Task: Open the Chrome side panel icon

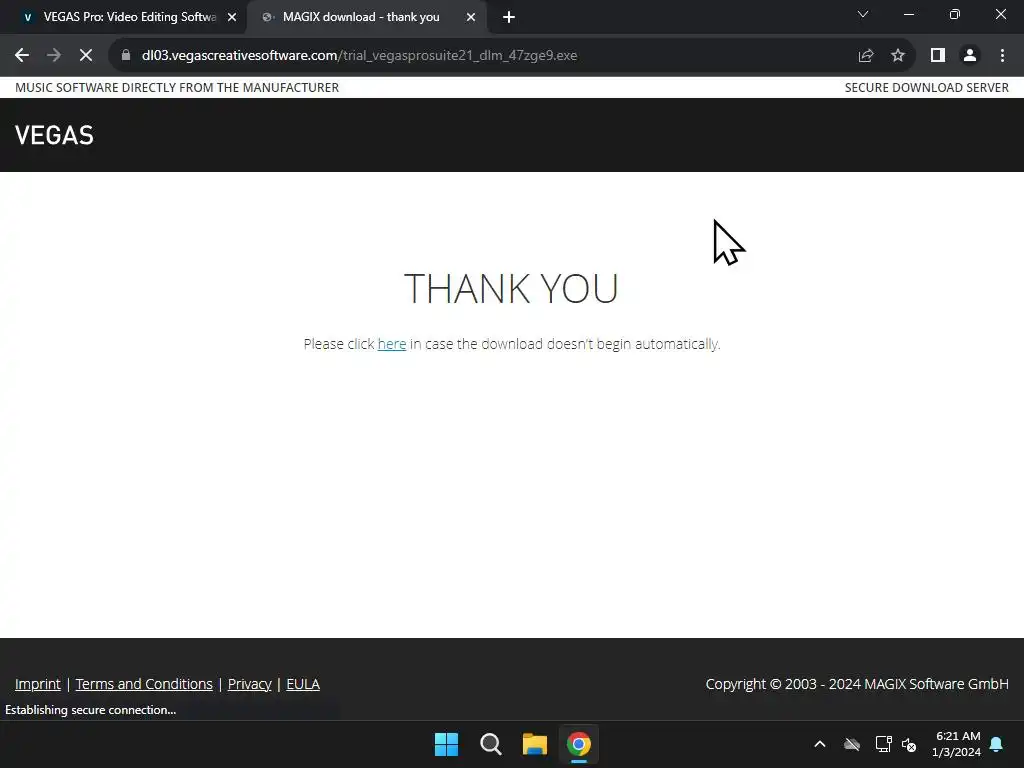Action: [x=938, y=56]
